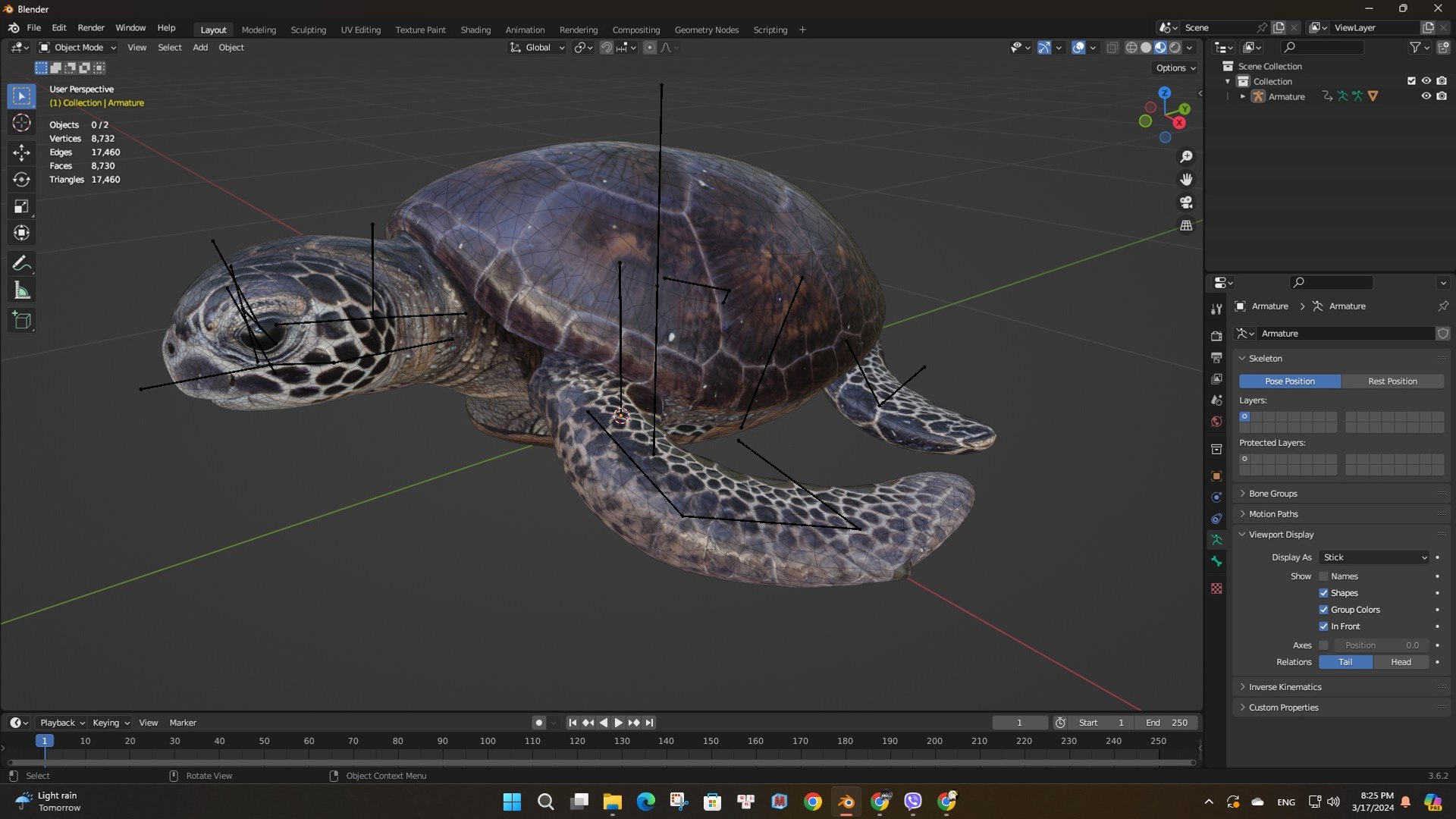Click the blue Z axis gizmo circle

pos(1164,93)
